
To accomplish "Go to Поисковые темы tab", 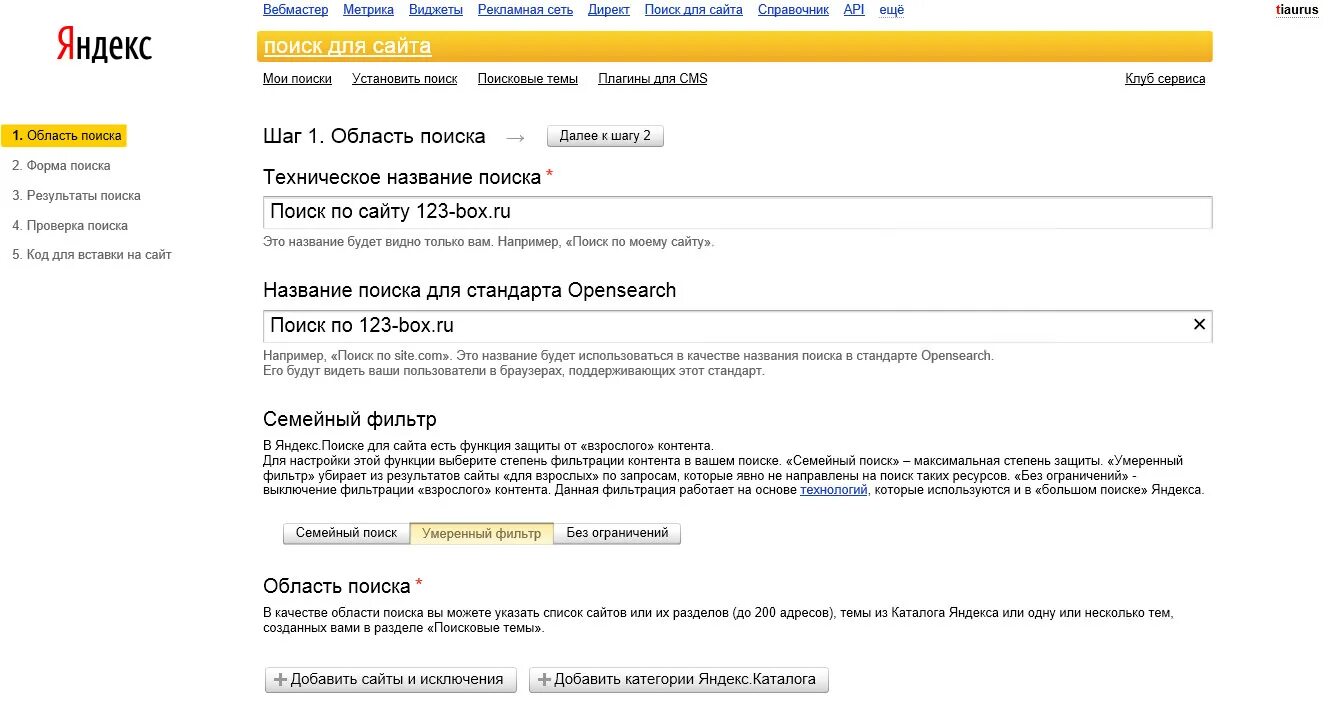I will click(528, 79).
